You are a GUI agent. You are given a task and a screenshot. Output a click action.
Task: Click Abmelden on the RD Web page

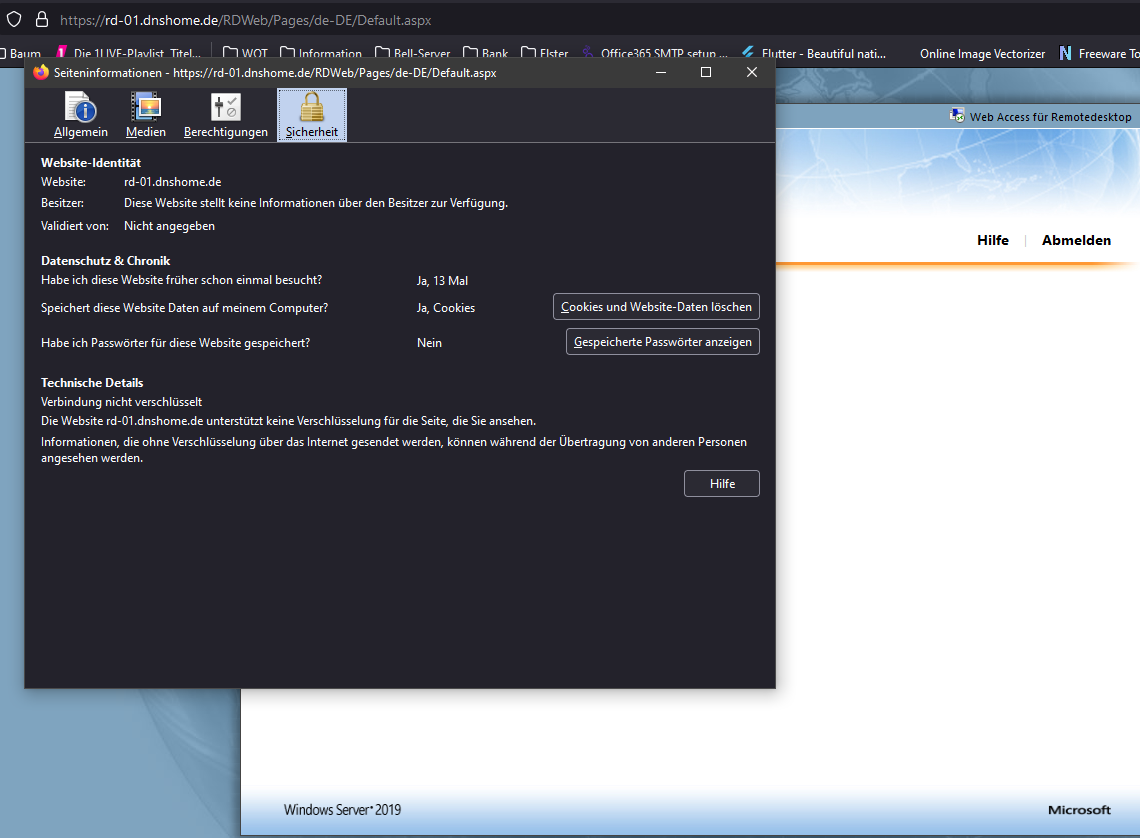point(1076,240)
